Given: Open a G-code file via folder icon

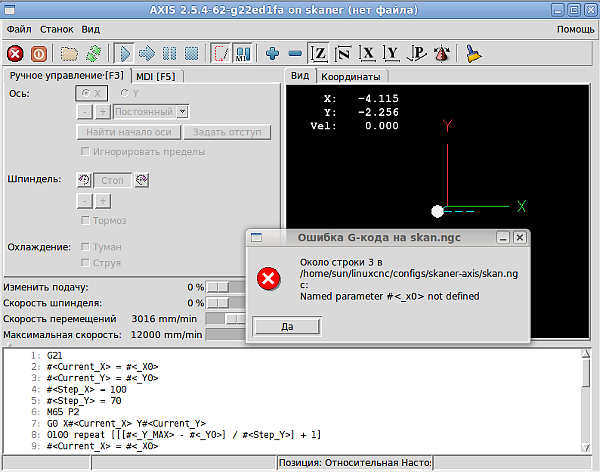Looking at the screenshot, I should 69,54.
